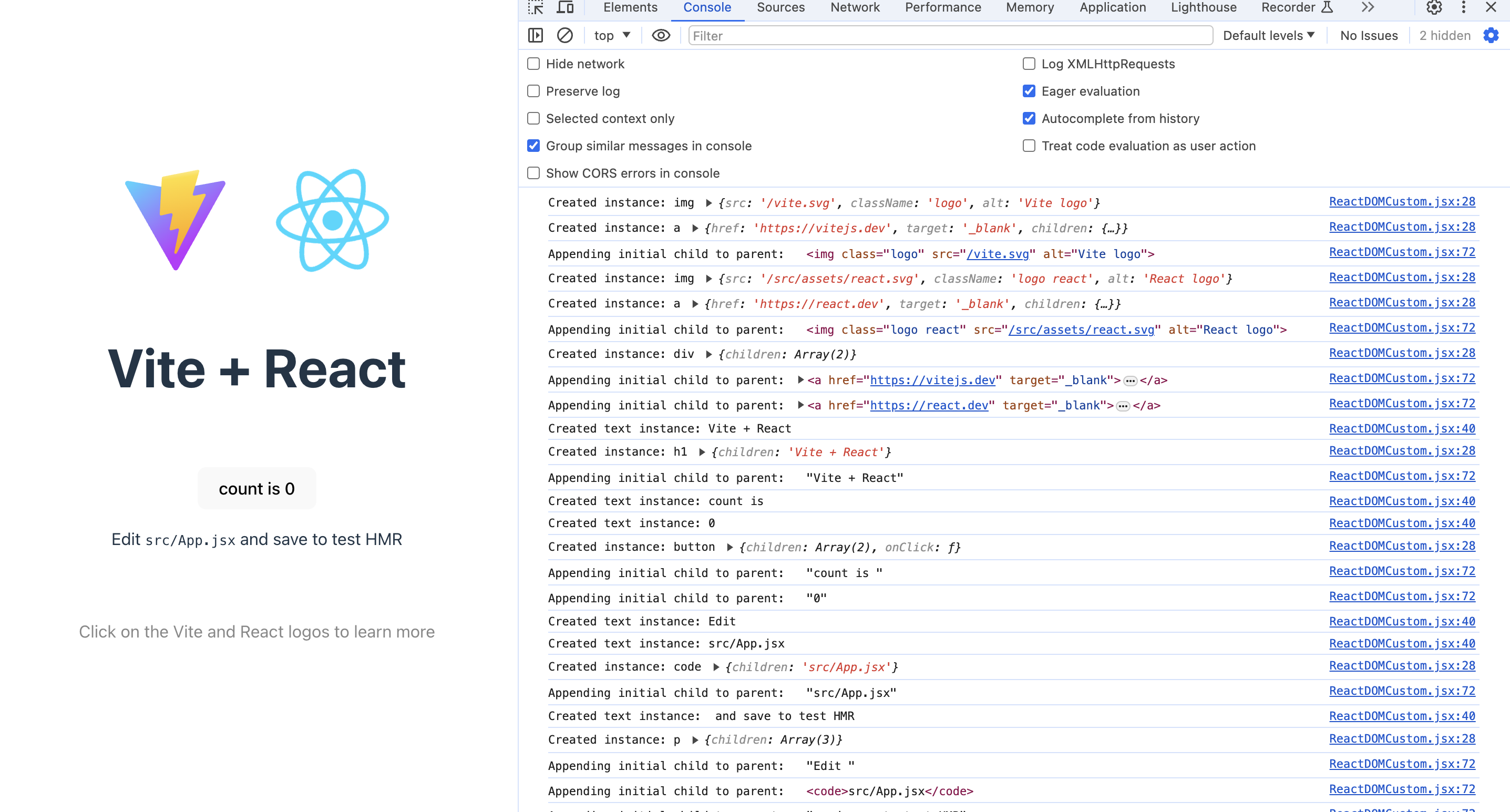Clear console with the circle-slash icon
Image resolution: width=1510 pixels, height=812 pixels.
(x=564, y=35)
